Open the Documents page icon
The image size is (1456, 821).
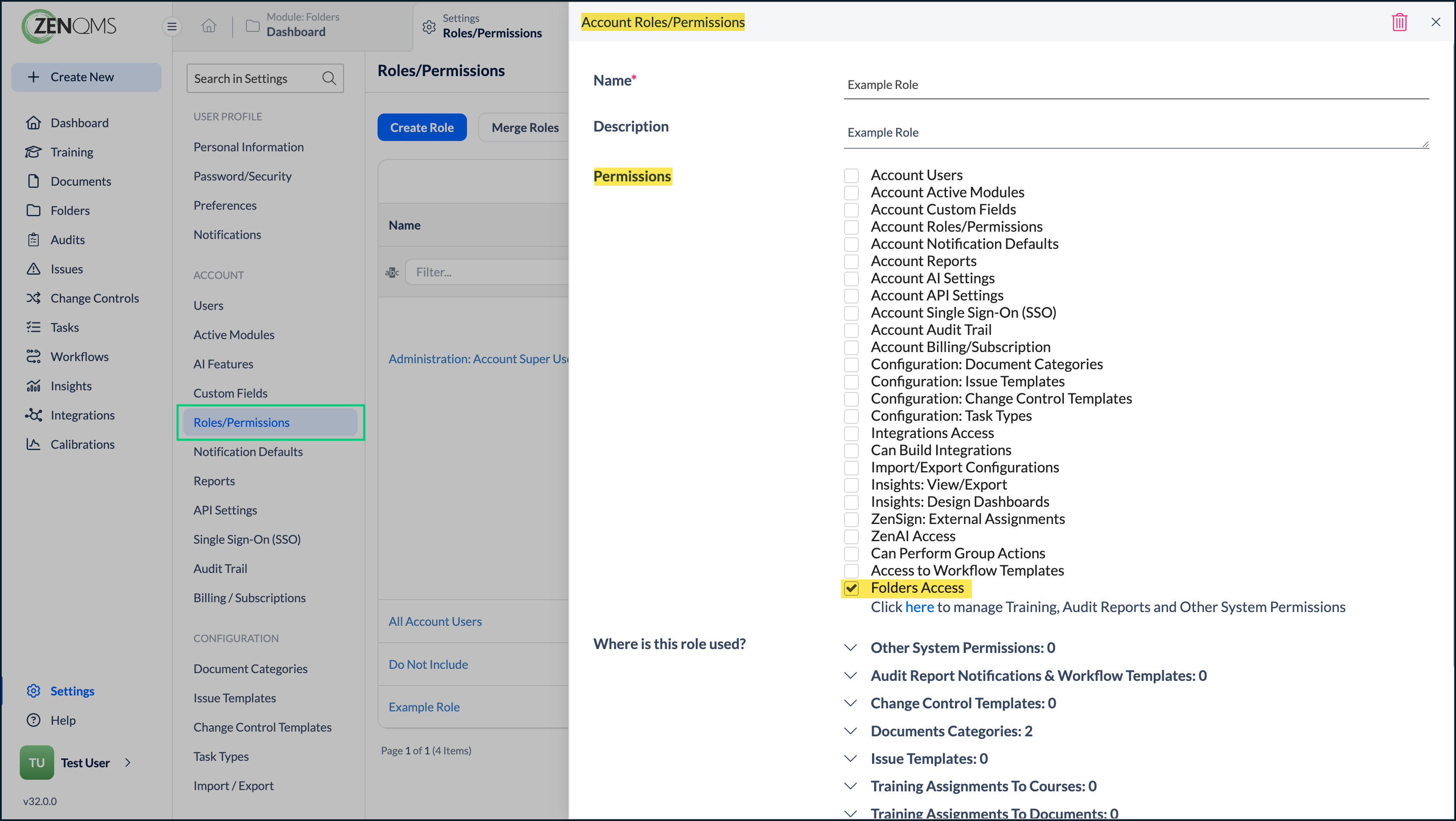tap(34, 181)
